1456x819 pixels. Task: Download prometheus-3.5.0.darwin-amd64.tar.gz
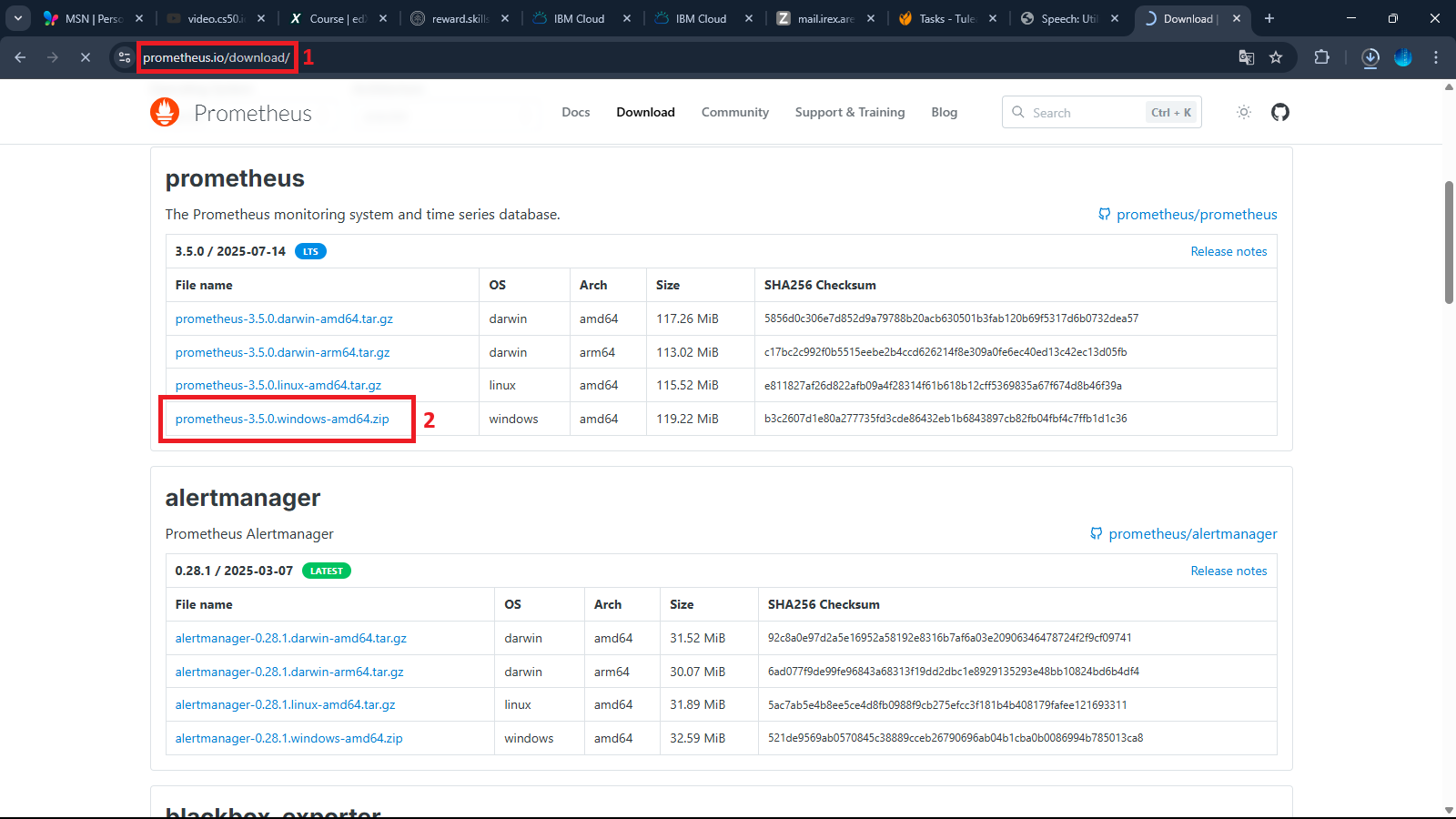(284, 318)
